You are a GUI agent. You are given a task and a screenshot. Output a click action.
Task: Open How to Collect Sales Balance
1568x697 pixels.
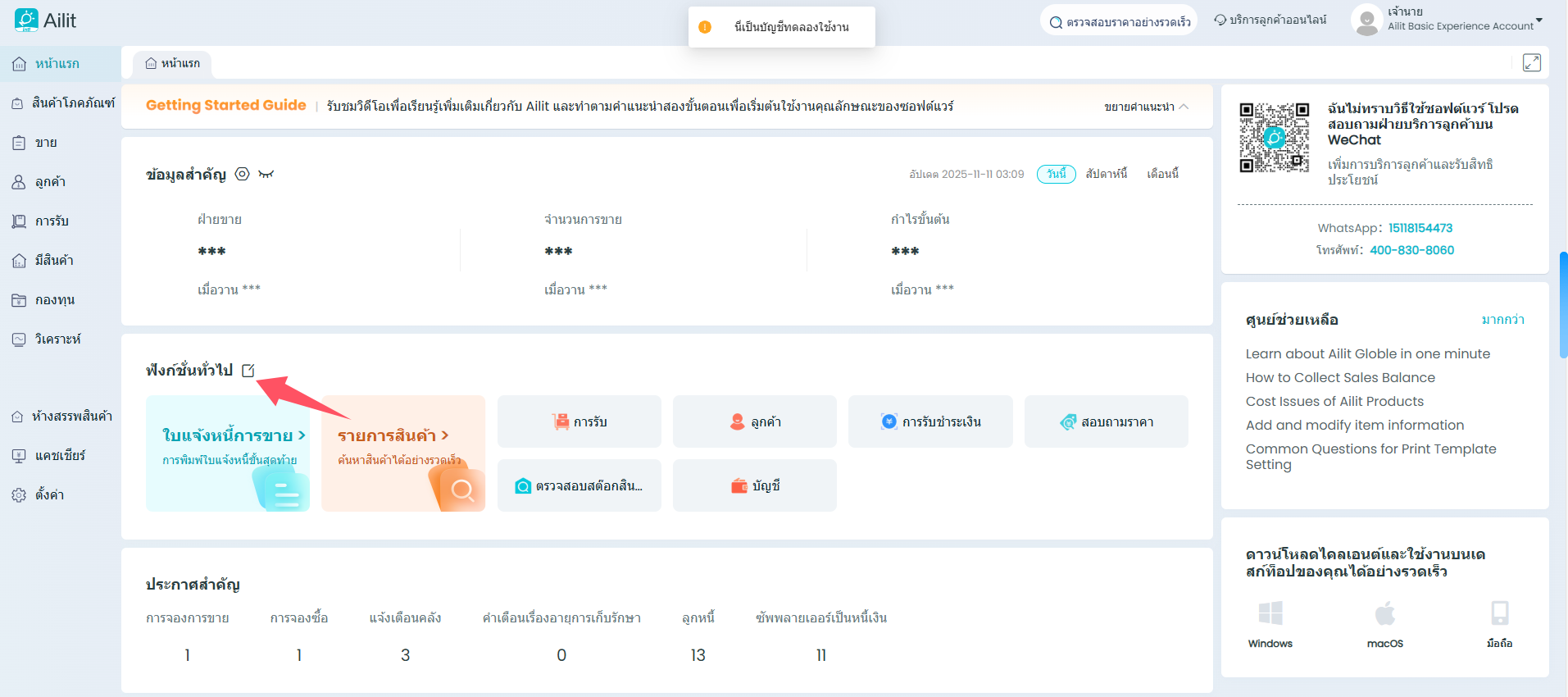(x=1340, y=377)
